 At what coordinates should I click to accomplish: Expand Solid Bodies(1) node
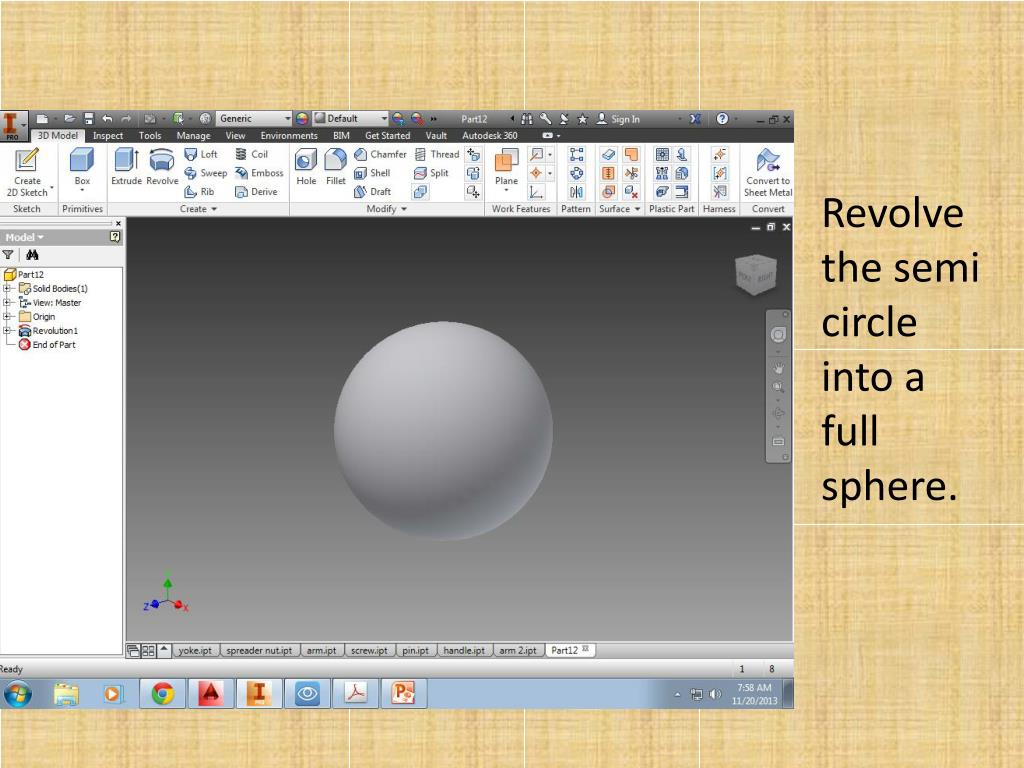[7, 289]
